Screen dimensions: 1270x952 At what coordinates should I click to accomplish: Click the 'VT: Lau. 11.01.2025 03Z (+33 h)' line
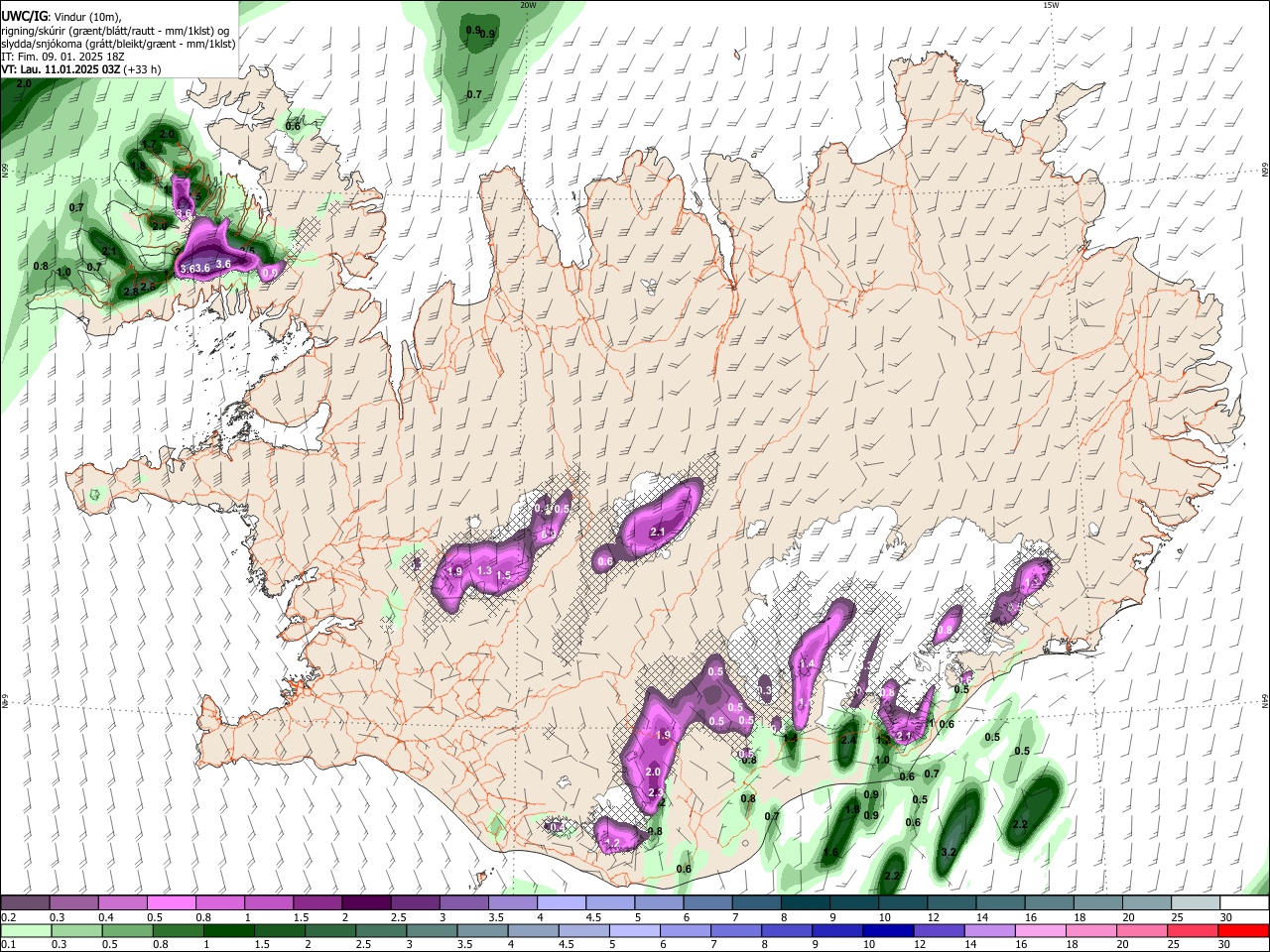pos(81,69)
